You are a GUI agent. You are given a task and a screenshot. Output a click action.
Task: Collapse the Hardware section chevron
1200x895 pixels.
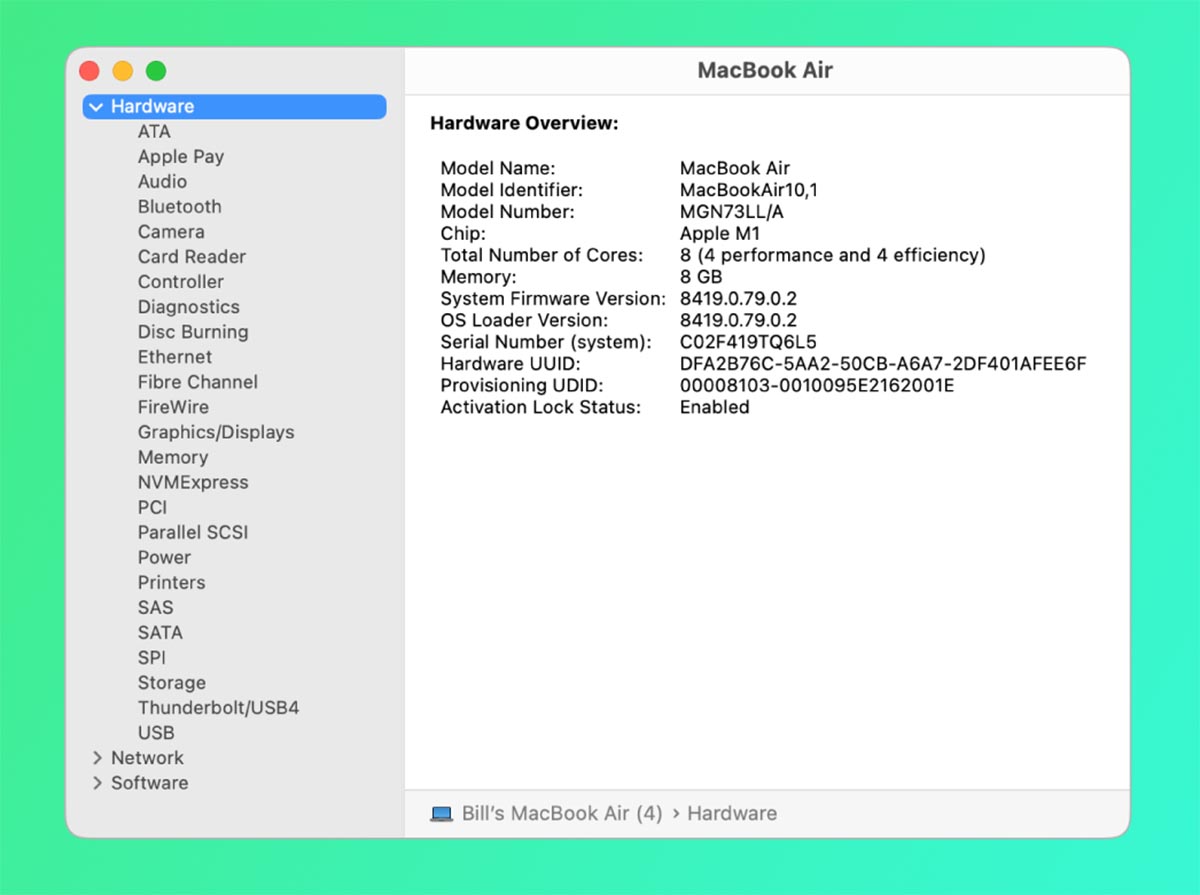(x=97, y=107)
